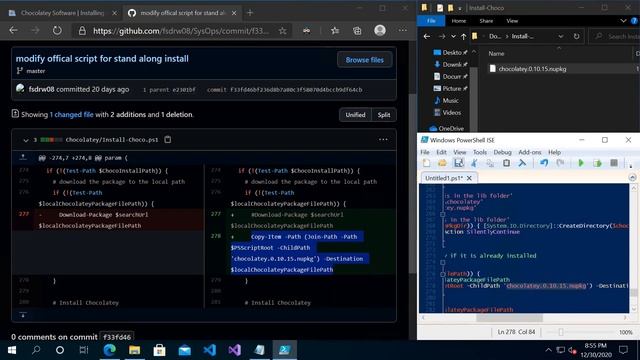This screenshot has width=640, height=360.
Task: Expand hidden lines above diff hunk
Action: (x=23, y=157)
